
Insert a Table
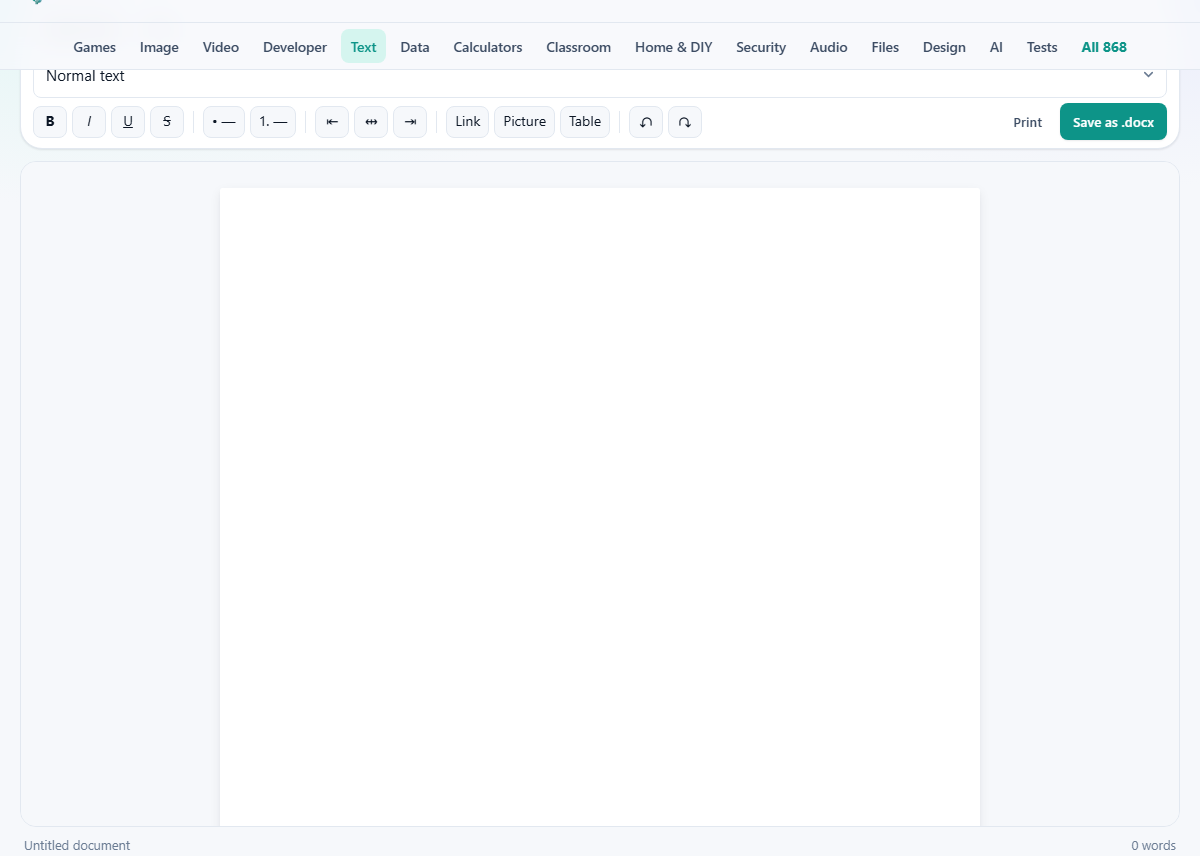click(585, 122)
